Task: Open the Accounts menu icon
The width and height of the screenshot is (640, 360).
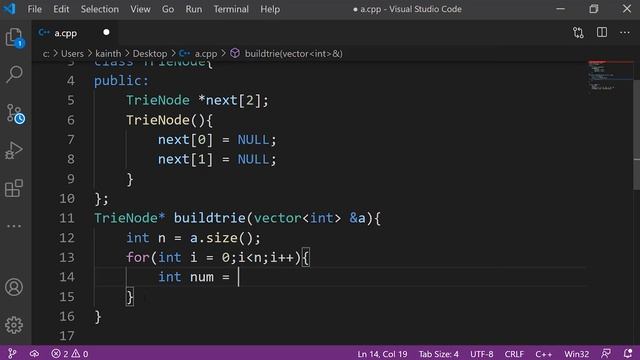Action: click(14, 287)
